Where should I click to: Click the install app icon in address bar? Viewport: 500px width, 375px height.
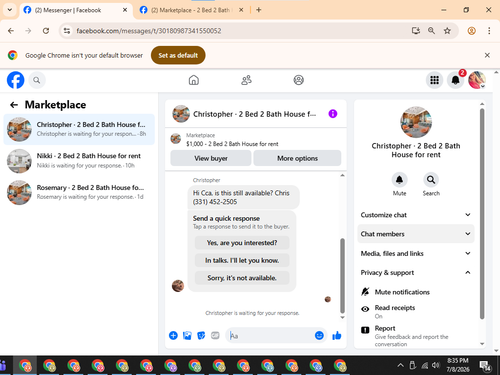click(x=416, y=31)
